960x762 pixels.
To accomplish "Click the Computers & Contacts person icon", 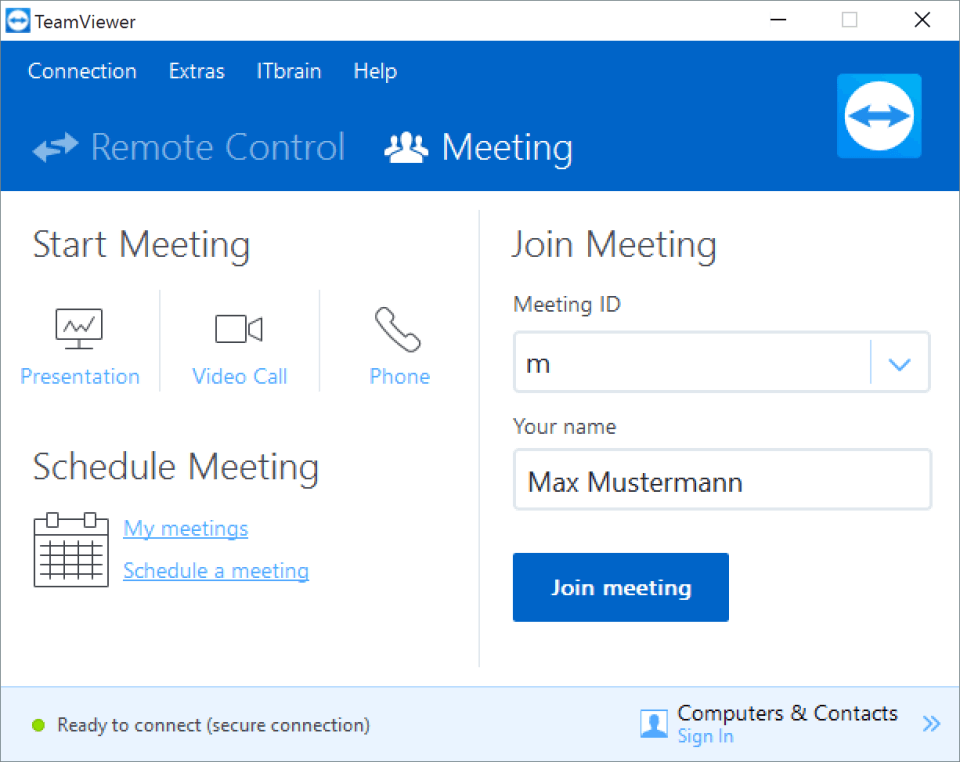I will [654, 724].
